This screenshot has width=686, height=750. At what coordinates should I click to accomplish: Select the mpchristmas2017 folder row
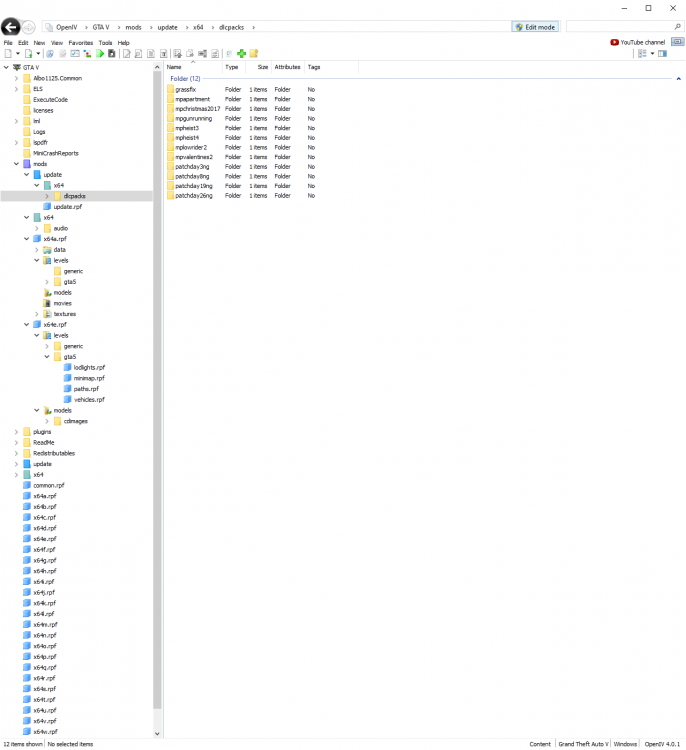coord(242,109)
